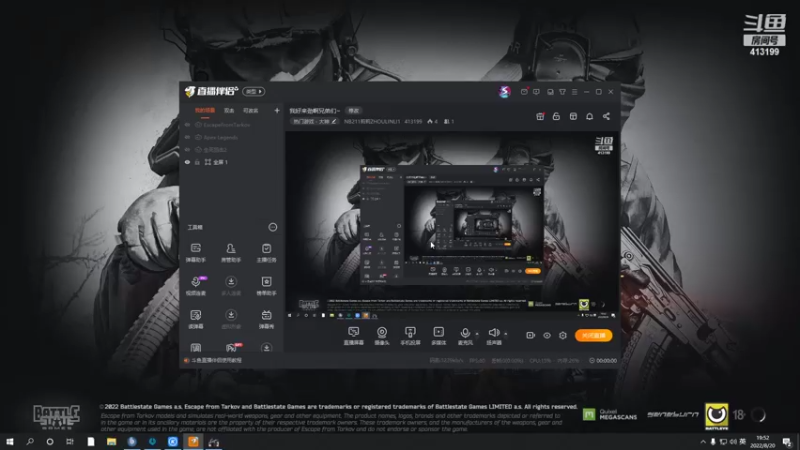Image resolution: width=800 pixels, height=450 pixels.
Task: Add a new scene with plus
Action: point(277,110)
